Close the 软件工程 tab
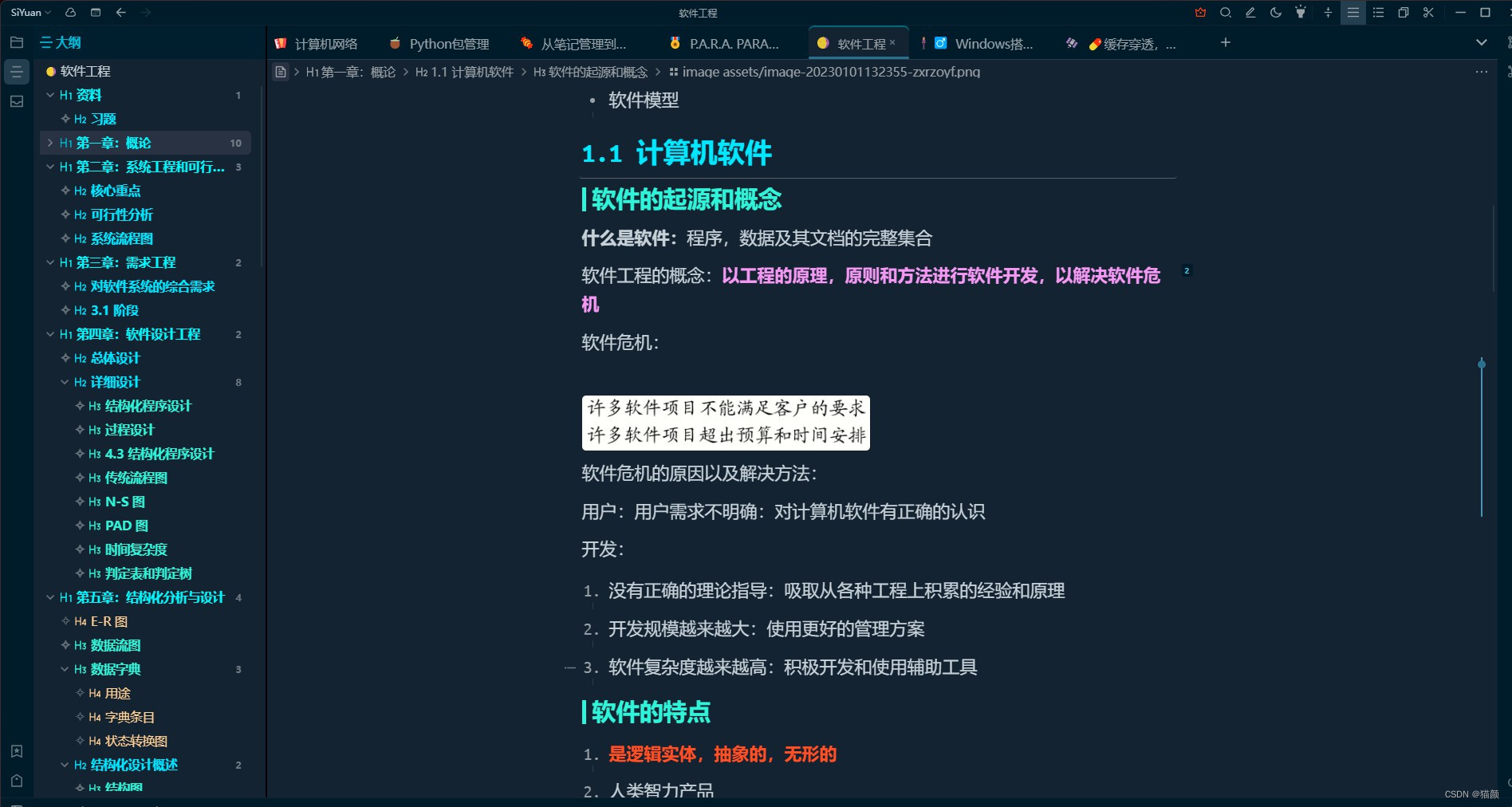This screenshot has width=1512, height=807. [892, 42]
